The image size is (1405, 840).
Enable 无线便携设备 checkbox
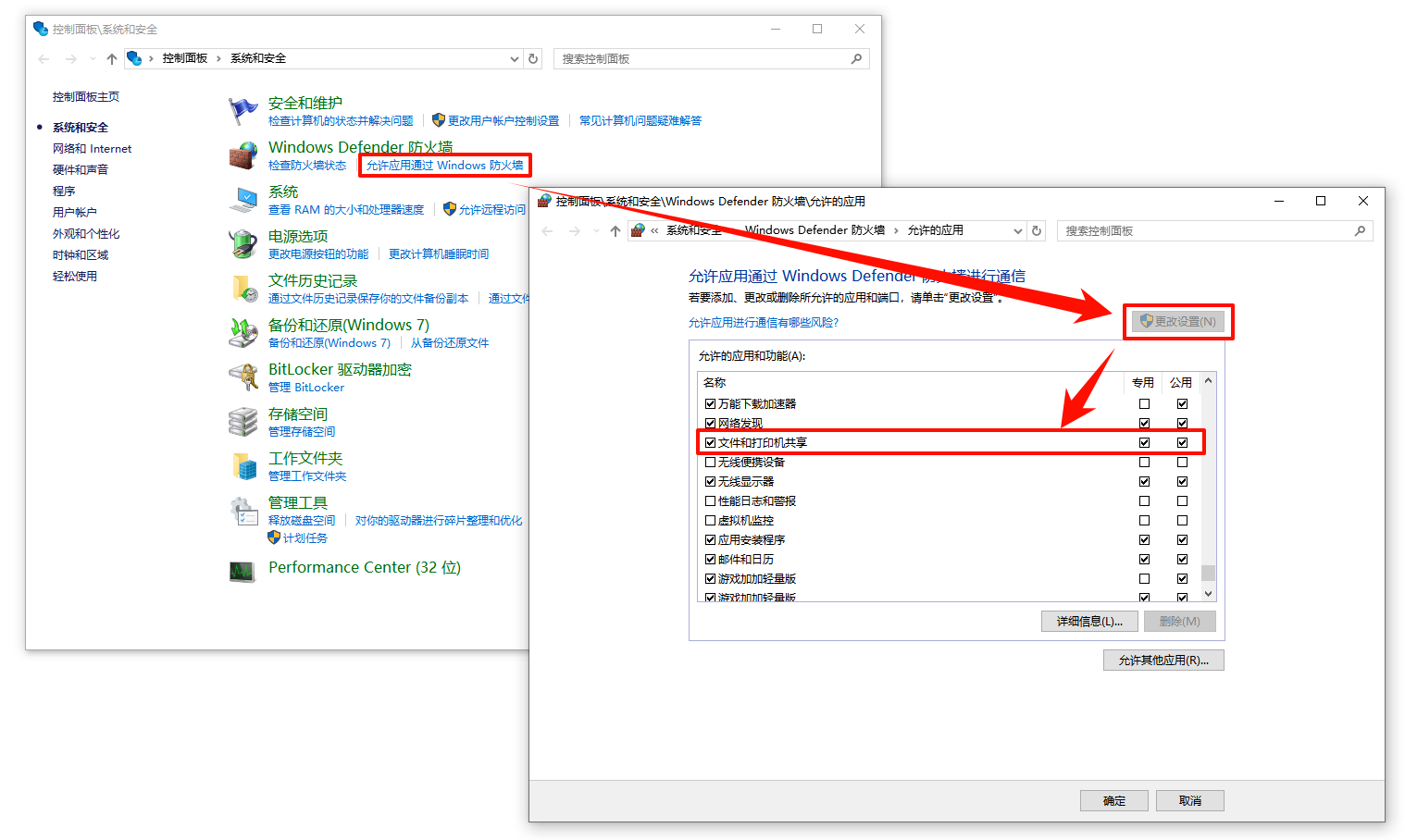click(710, 463)
